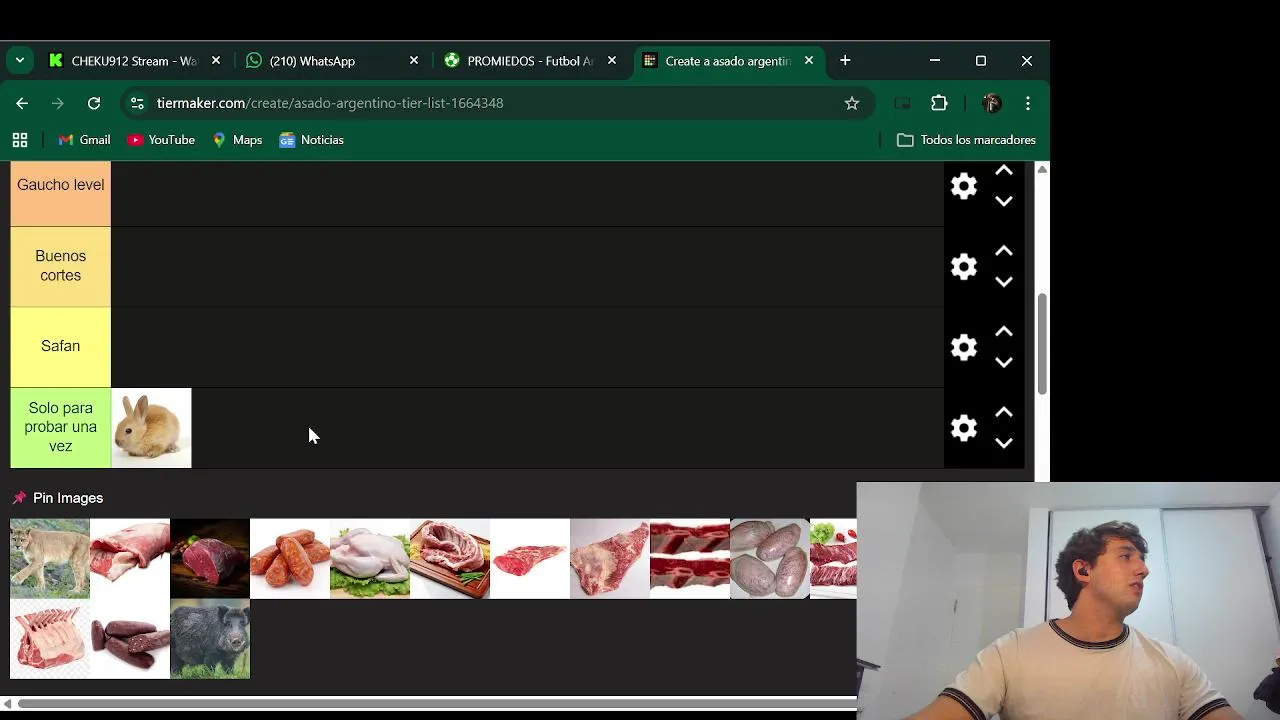The height and width of the screenshot is (720, 1280).
Task: Open settings gear for Gaucho level tier
Action: click(x=964, y=186)
